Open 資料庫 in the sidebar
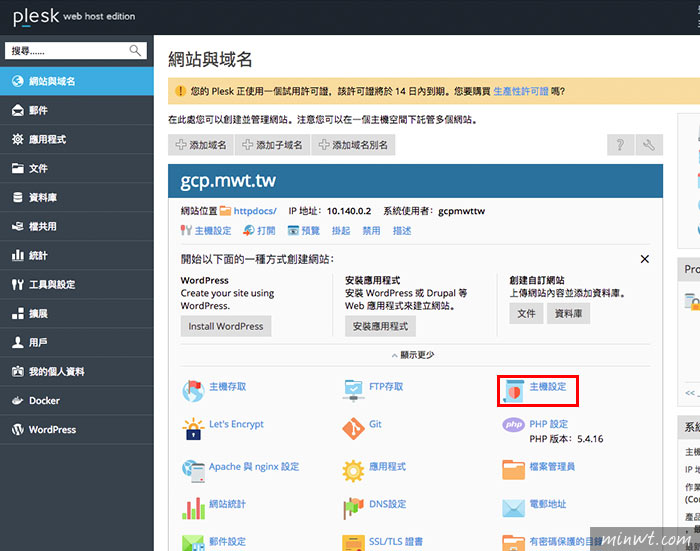This screenshot has height=551, width=700. click(x=77, y=197)
